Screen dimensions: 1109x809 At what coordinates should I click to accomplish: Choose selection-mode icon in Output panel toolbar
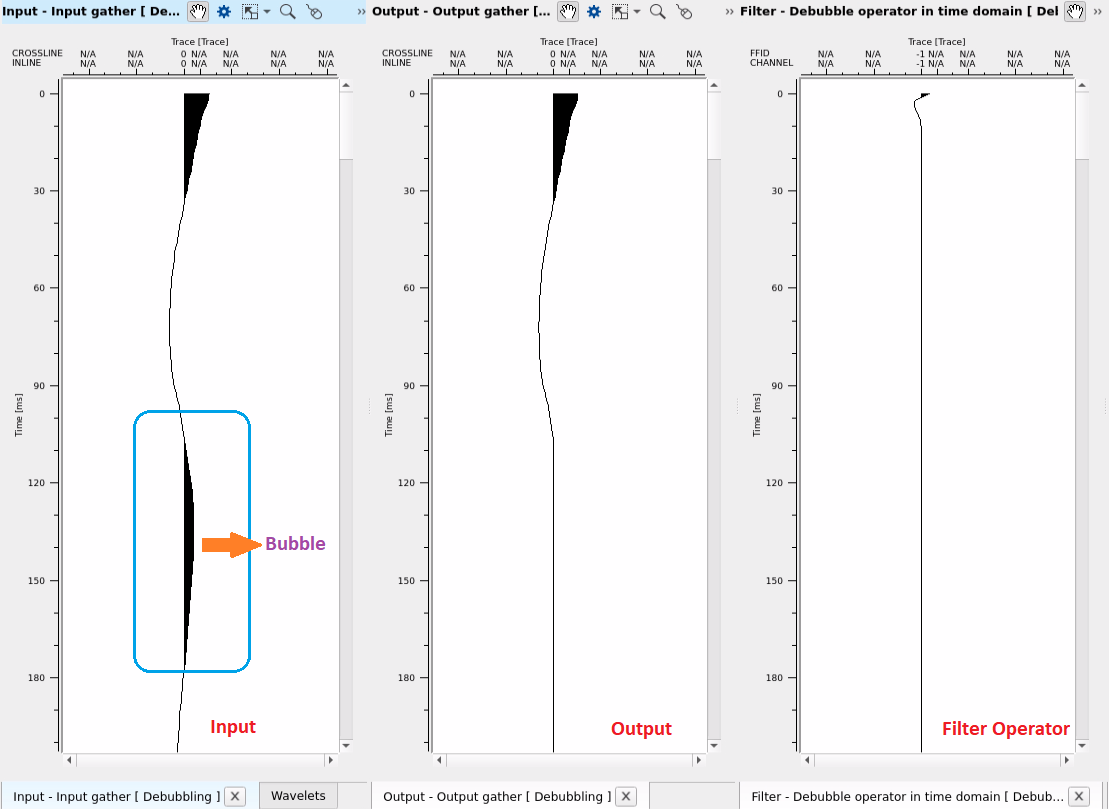[620, 12]
